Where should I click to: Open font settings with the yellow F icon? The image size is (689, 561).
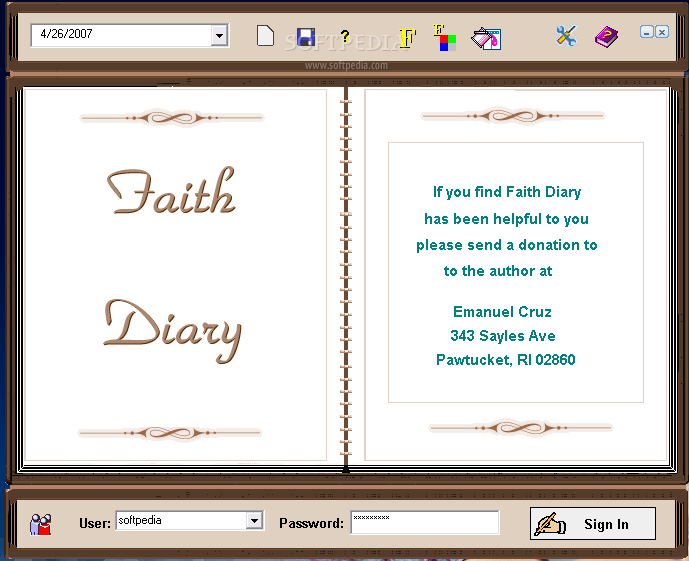pyautogui.click(x=407, y=38)
